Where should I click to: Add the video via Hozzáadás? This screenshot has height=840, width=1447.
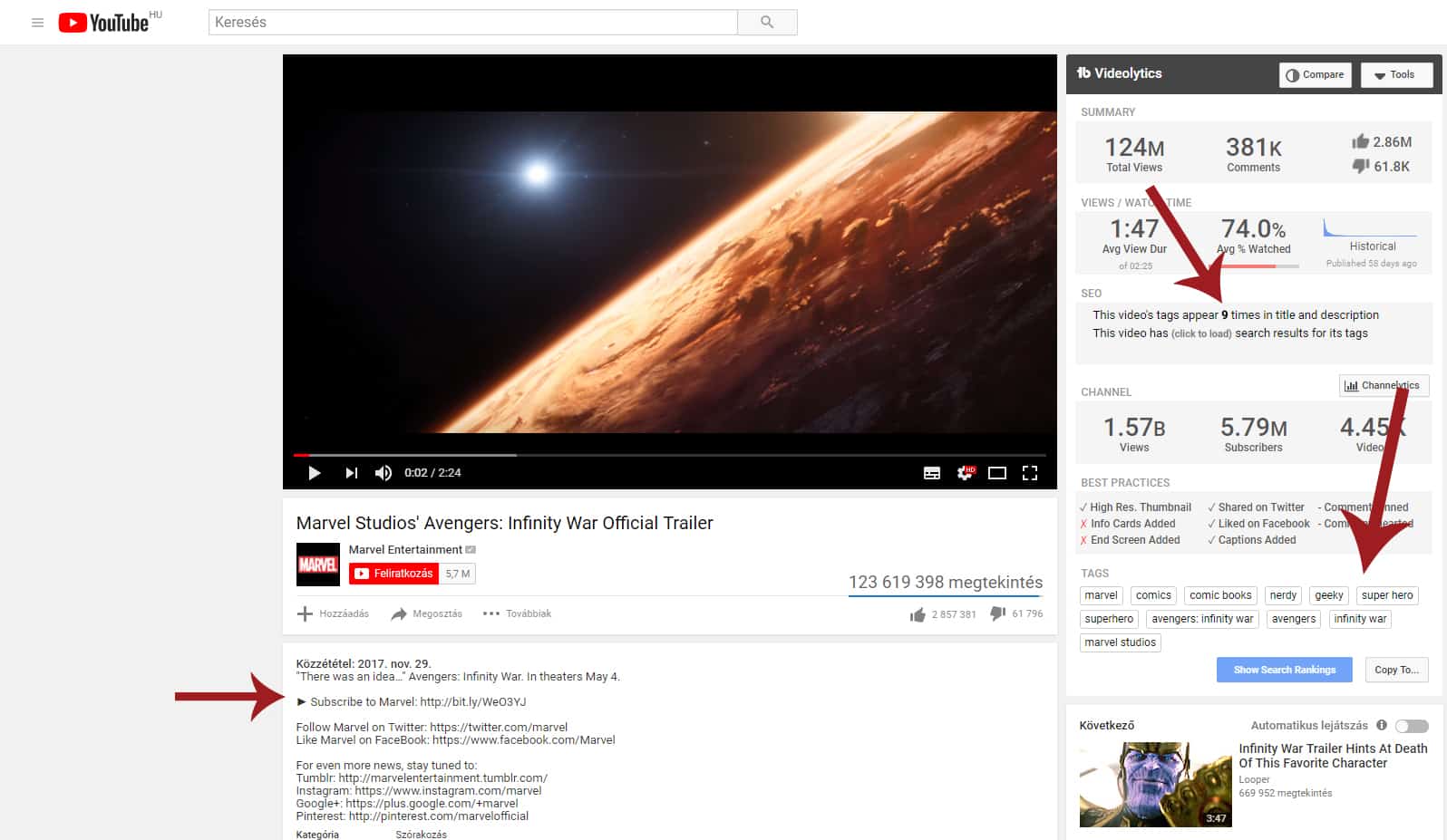tap(333, 613)
